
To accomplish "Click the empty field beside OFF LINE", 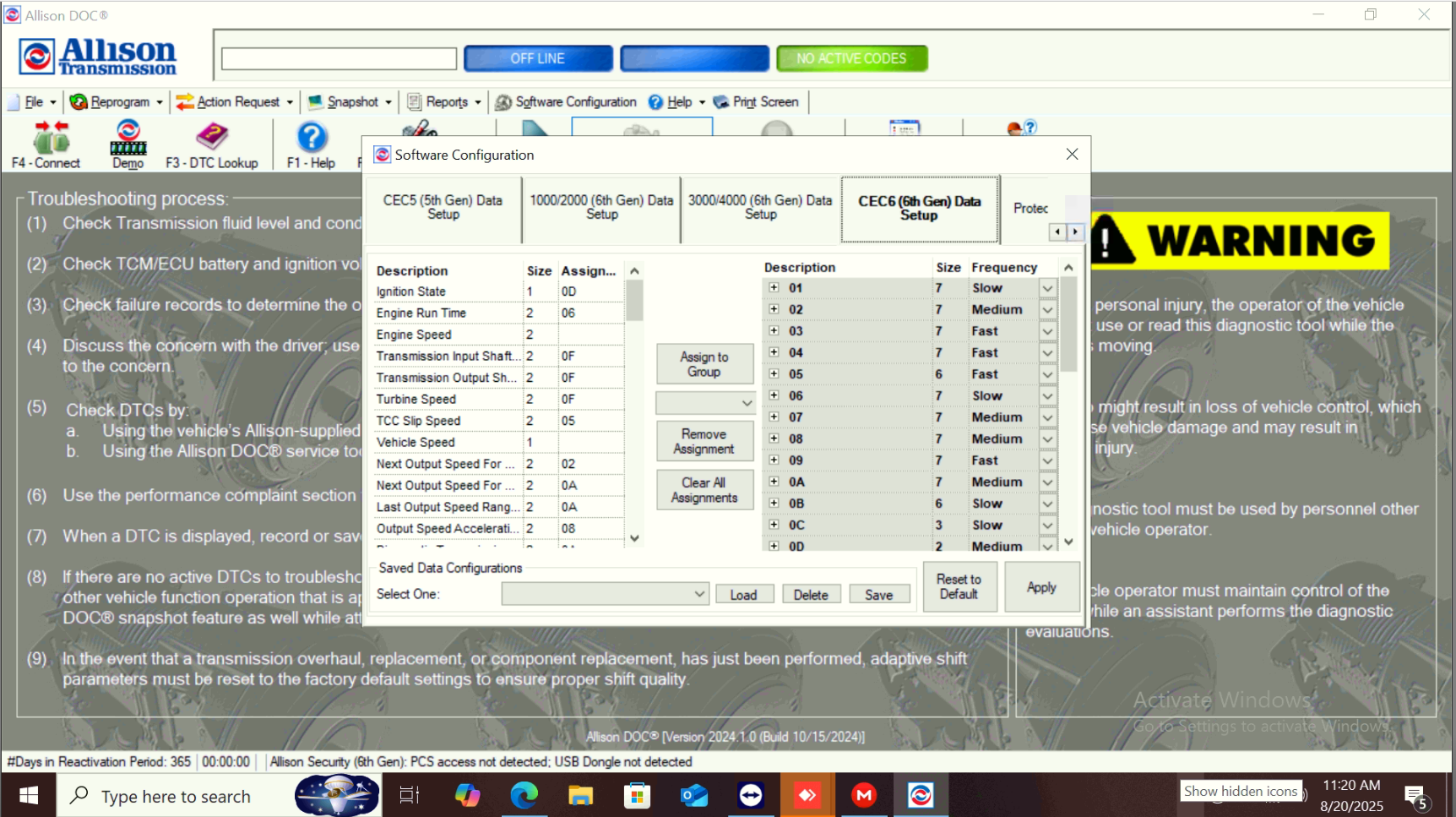I will point(339,58).
